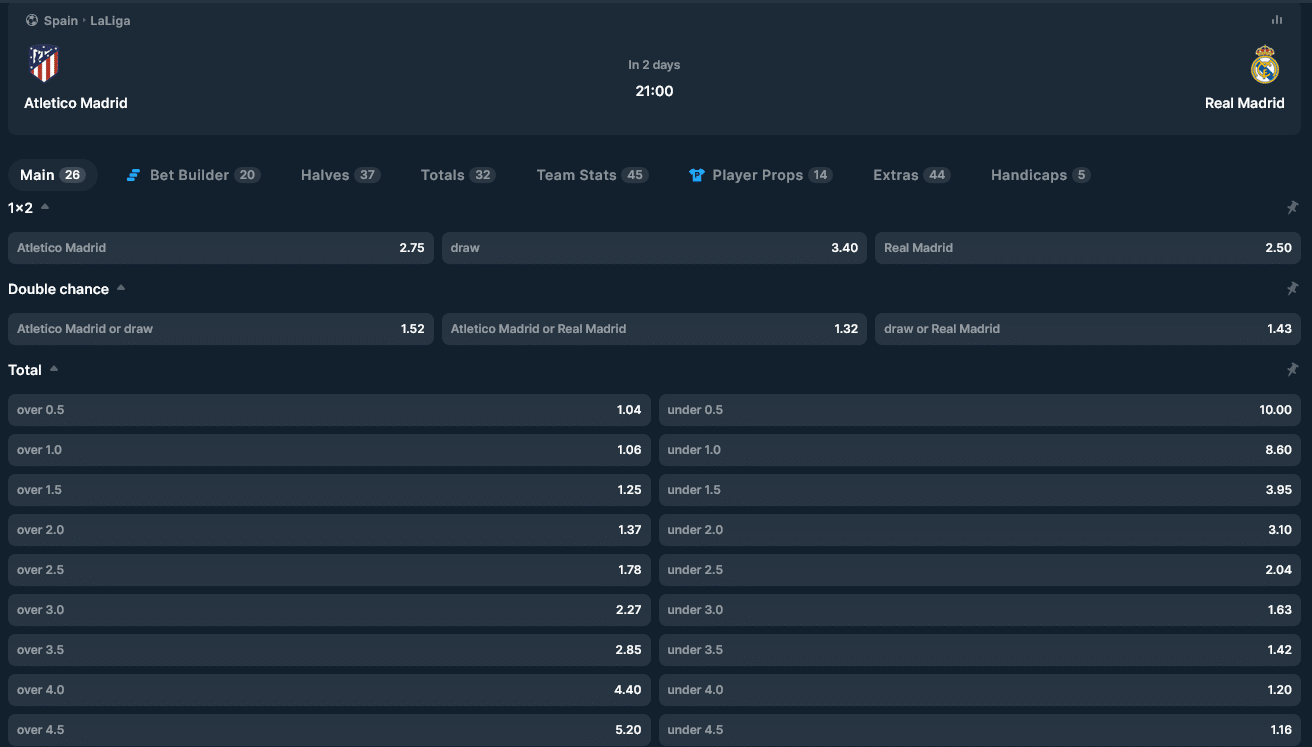The width and height of the screenshot is (1312, 747).
Task: Select under 3.5 at 1.42
Action: coord(980,650)
